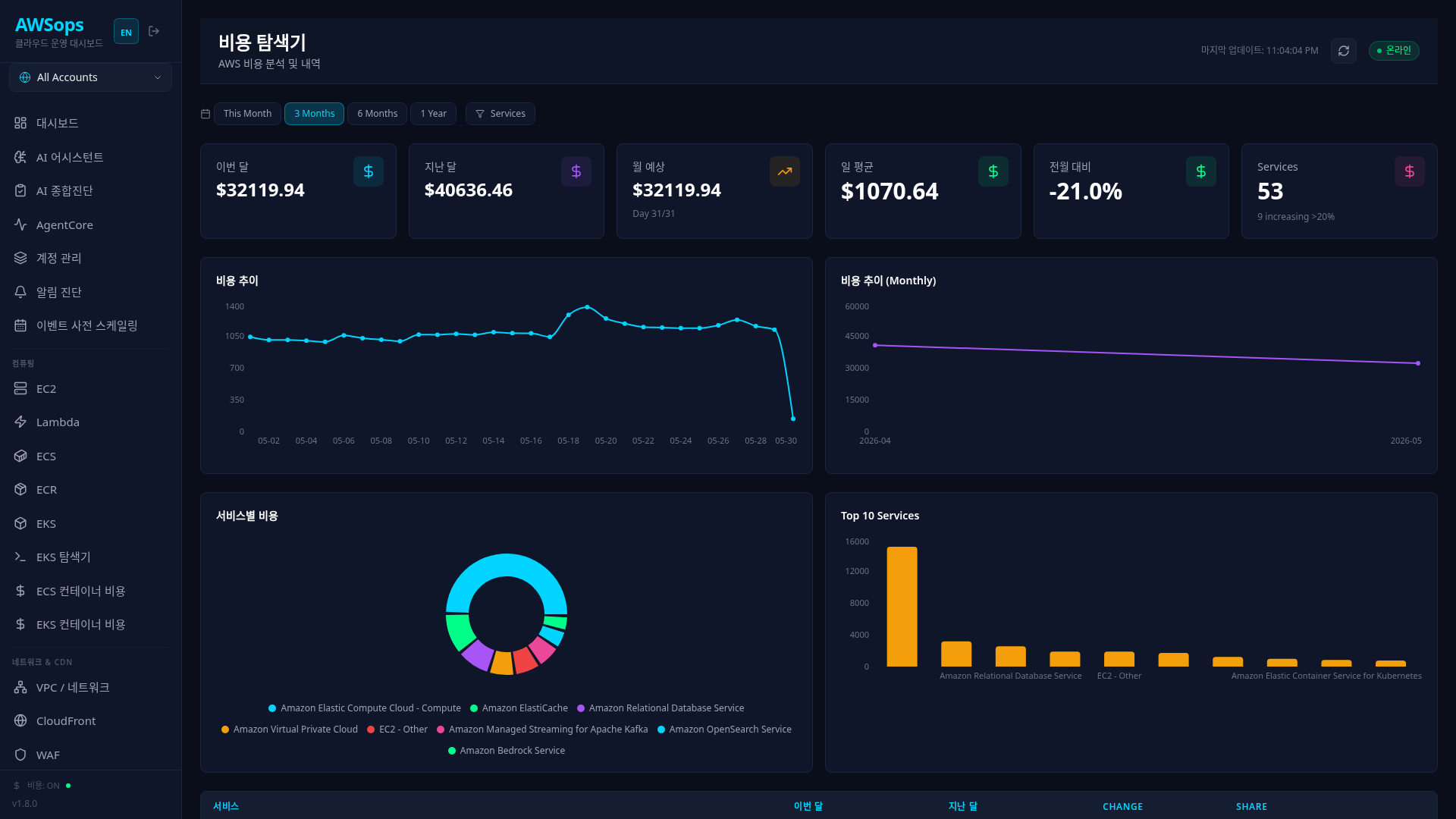This screenshot has height=819, width=1456.
Task: Click the AI 종합진단 clipboard icon
Action: pyautogui.click(x=20, y=190)
